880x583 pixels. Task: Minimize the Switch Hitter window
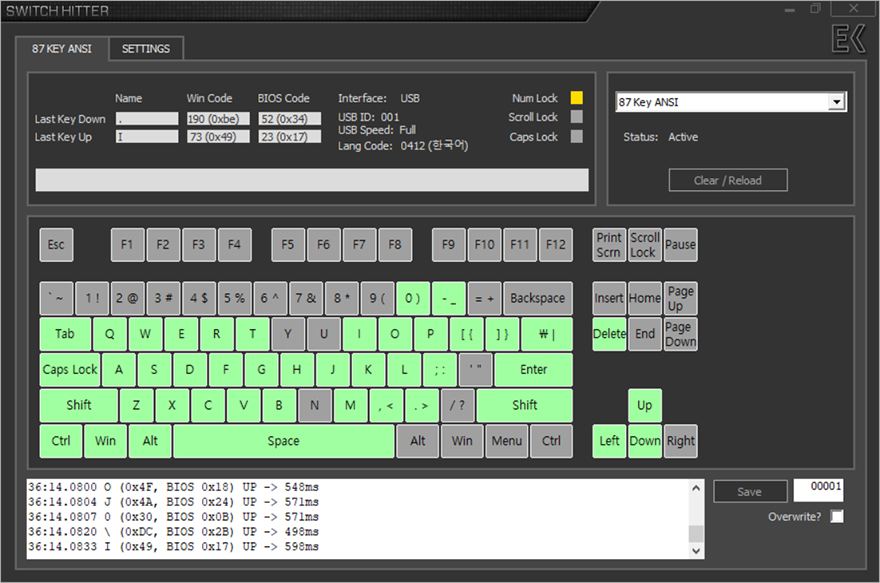pyautogui.click(x=790, y=10)
